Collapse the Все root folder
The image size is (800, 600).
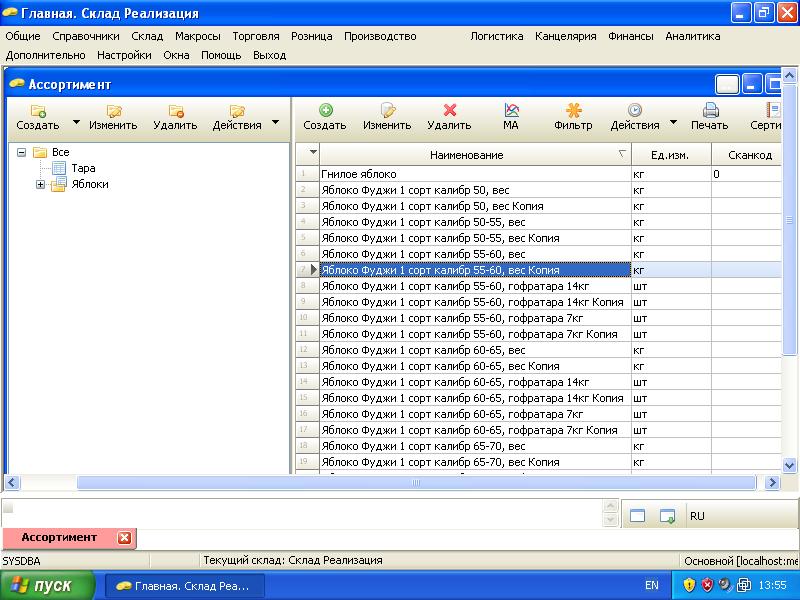pyautogui.click(x=22, y=152)
